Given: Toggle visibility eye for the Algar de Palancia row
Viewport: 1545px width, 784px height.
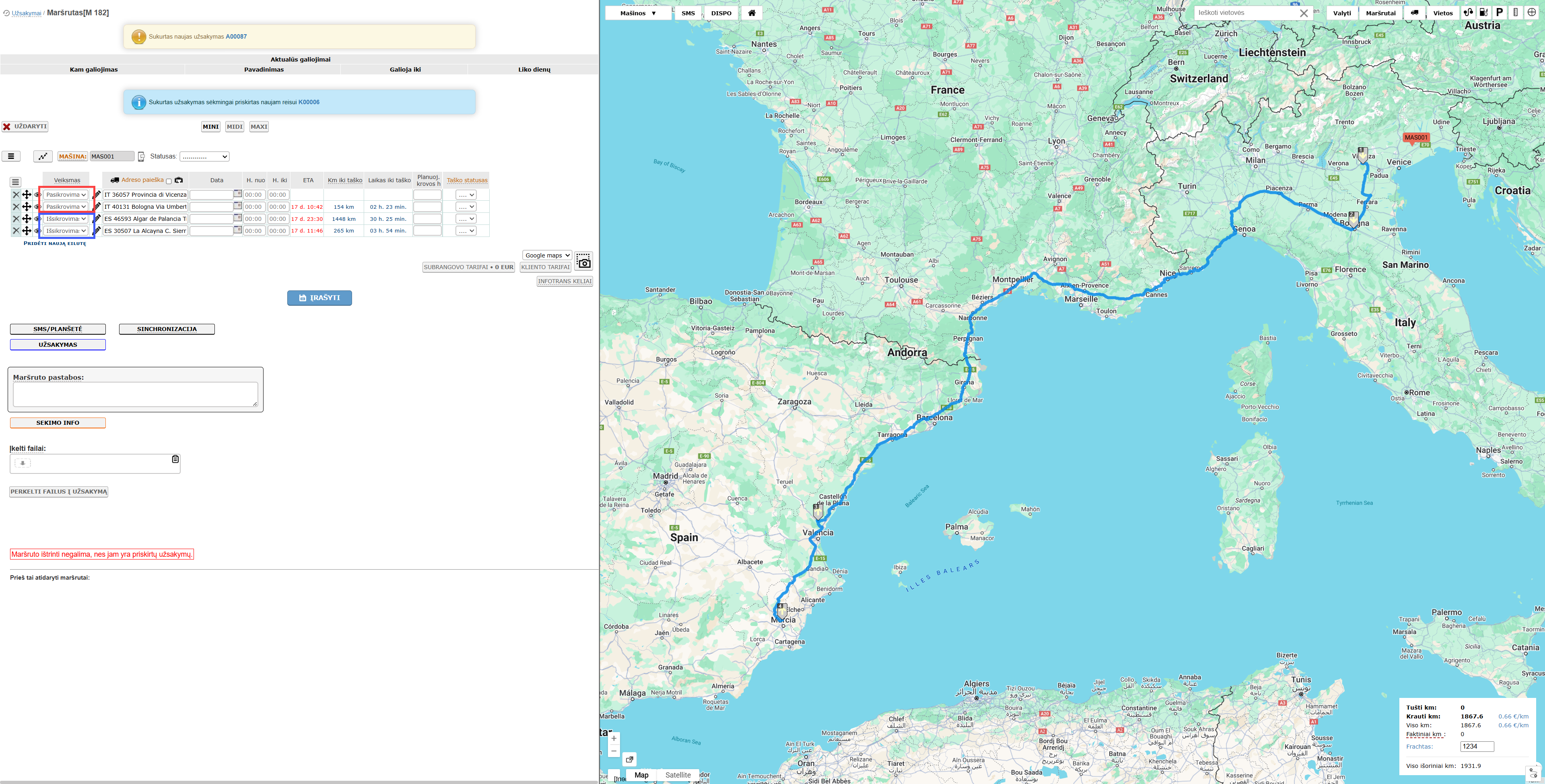Looking at the screenshot, I should pyautogui.click(x=37, y=219).
